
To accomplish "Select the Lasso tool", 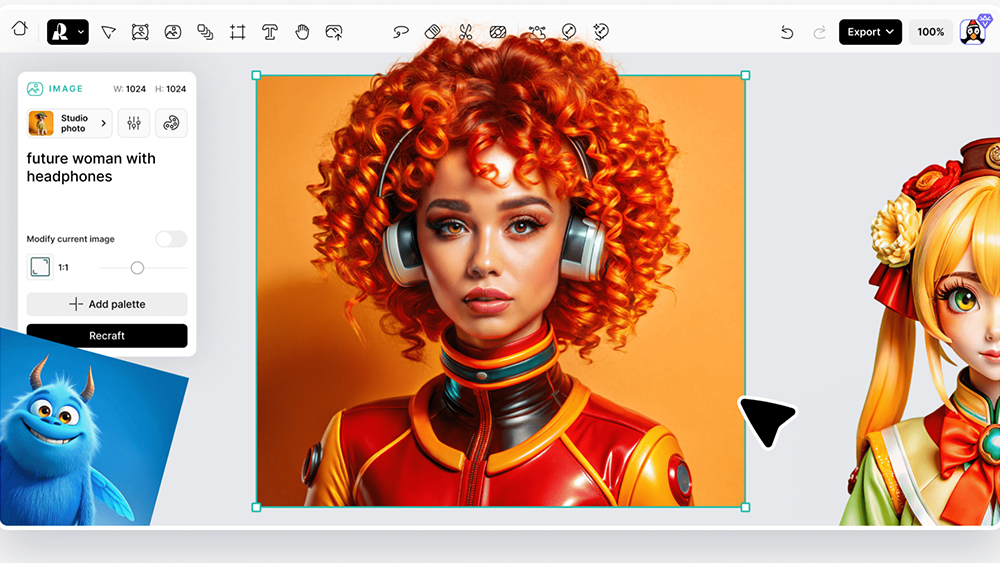I will pyautogui.click(x=401, y=32).
